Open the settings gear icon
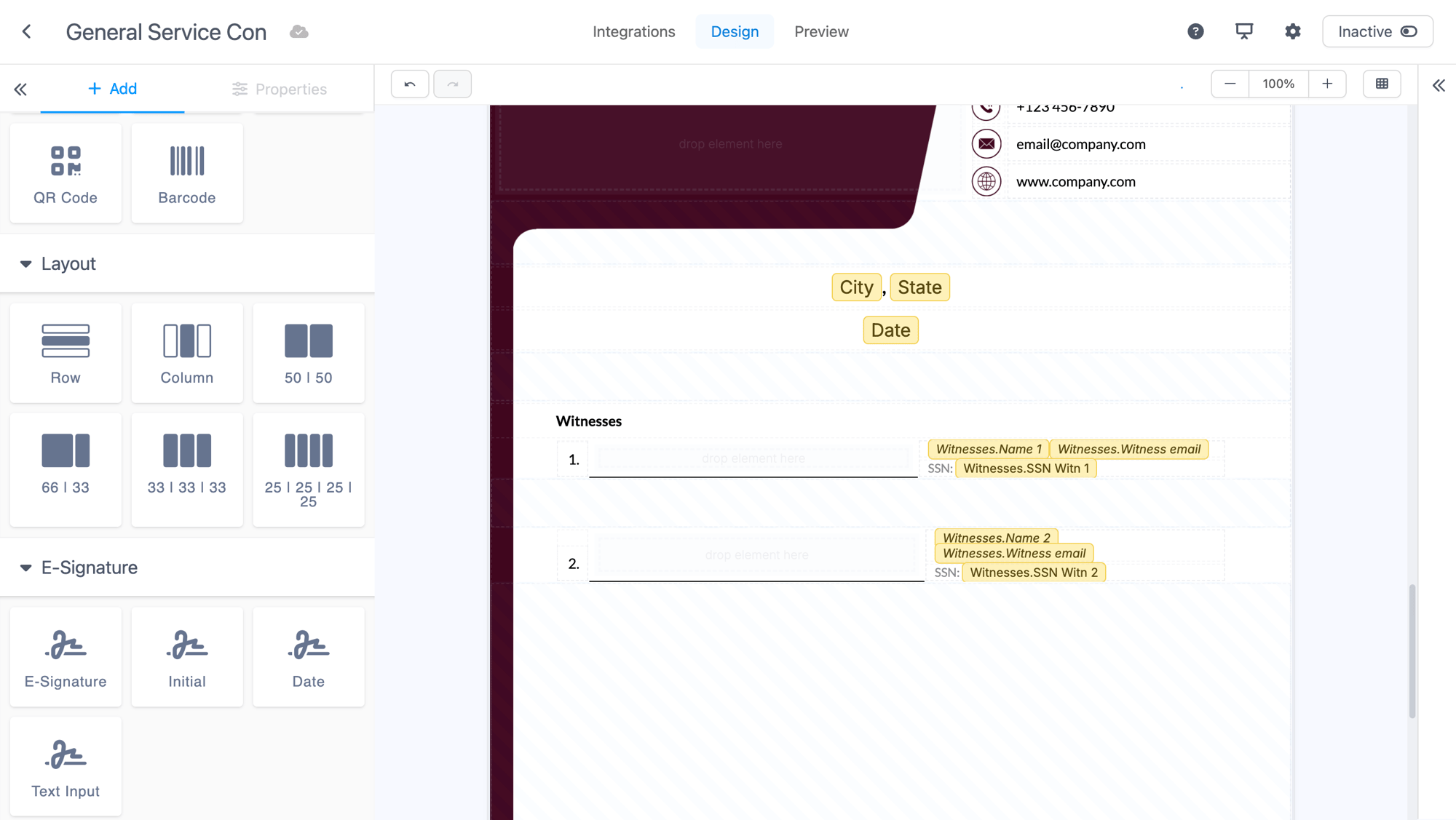The image size is (1456, 820). tap(1292, 31)
